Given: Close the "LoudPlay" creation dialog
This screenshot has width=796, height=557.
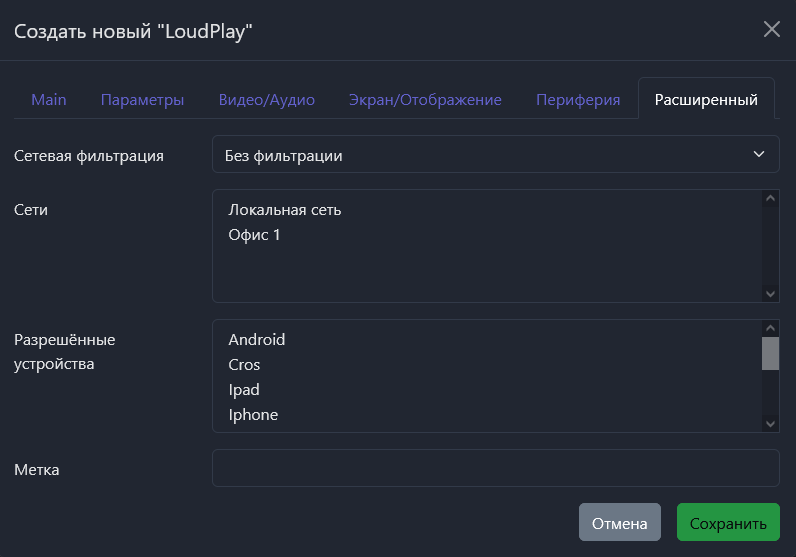Looking at the screenshot, I should click(771, 29).
